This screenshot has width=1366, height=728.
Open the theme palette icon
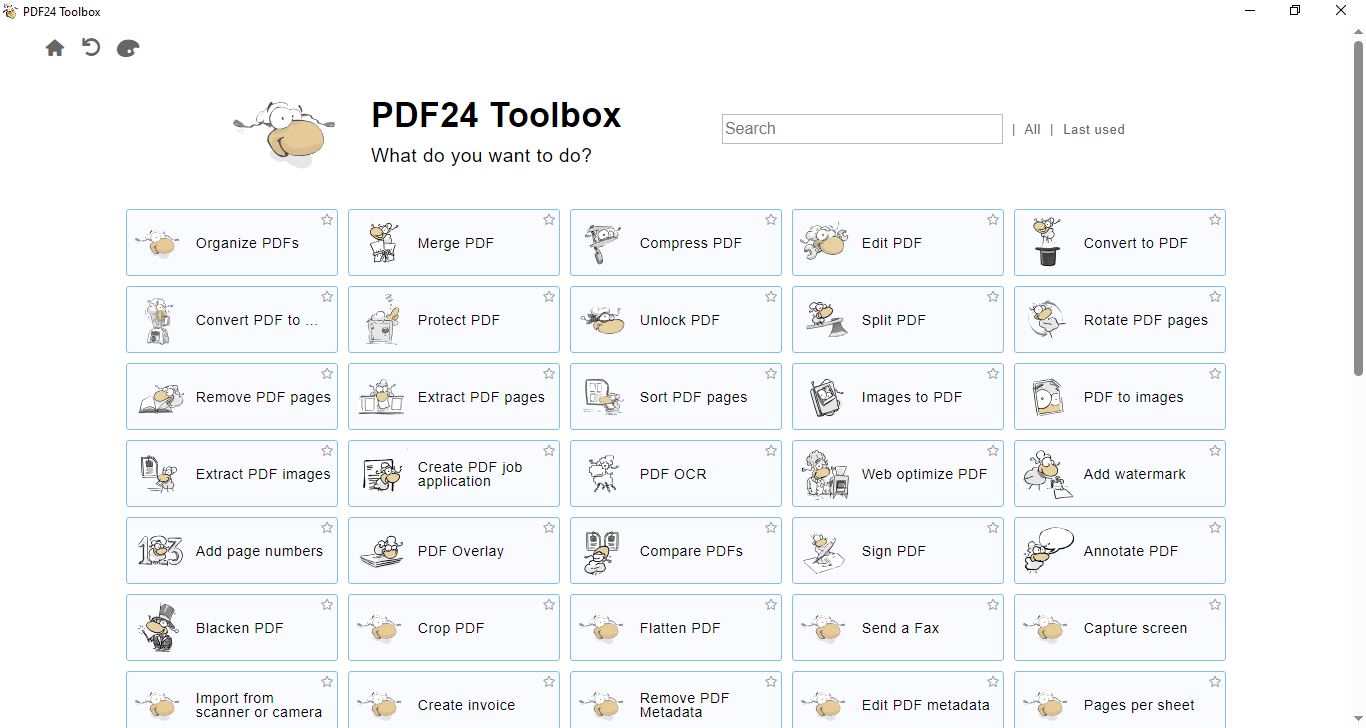coord(128,48)
